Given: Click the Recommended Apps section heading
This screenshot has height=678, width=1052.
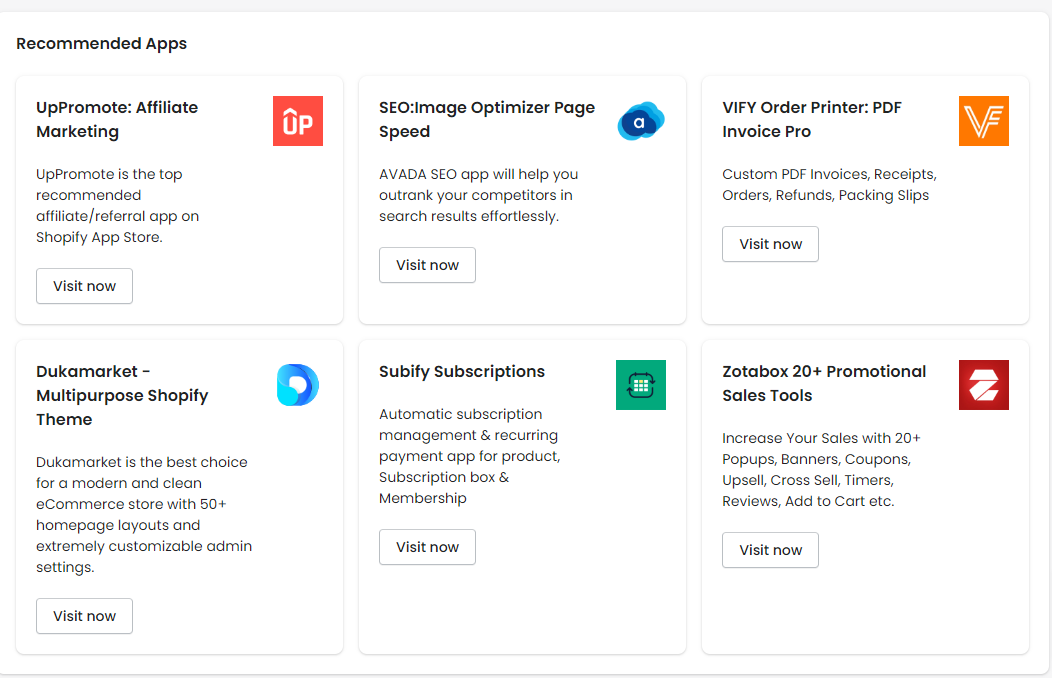Looking at the screenshot, I should [x=102, y=43].
